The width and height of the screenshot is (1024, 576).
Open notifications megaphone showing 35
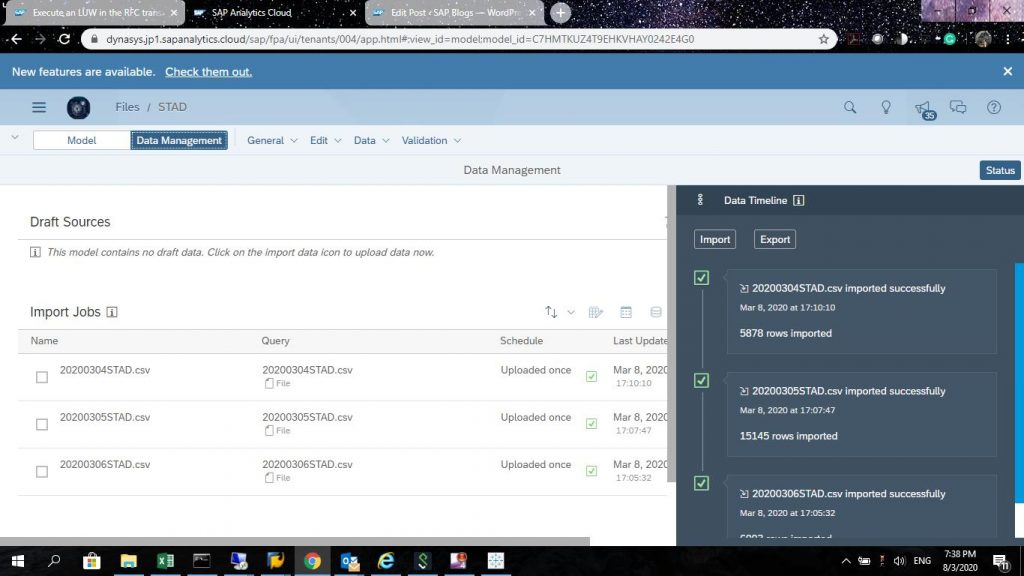pos(925,109)
